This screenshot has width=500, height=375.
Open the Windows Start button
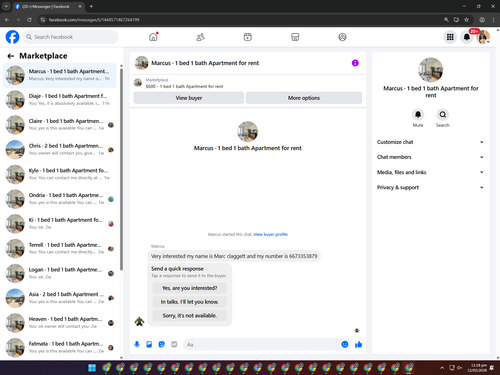(x=92, y=368)
